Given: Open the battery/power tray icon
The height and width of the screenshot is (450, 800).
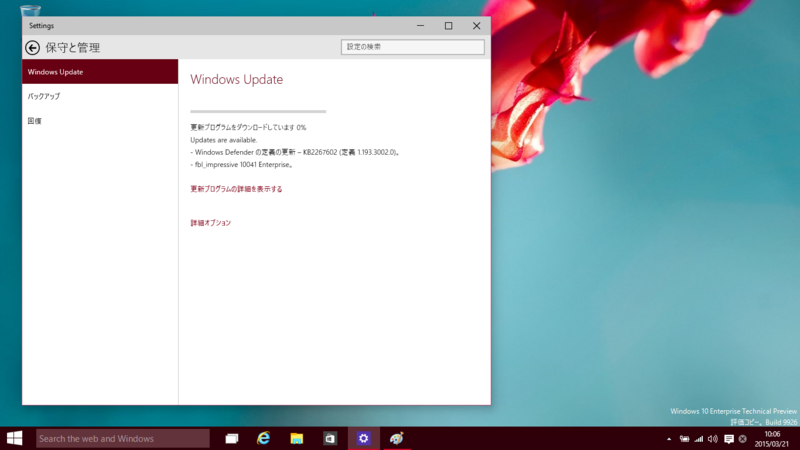Looking at the screenshot, I should tap(684, 439).
